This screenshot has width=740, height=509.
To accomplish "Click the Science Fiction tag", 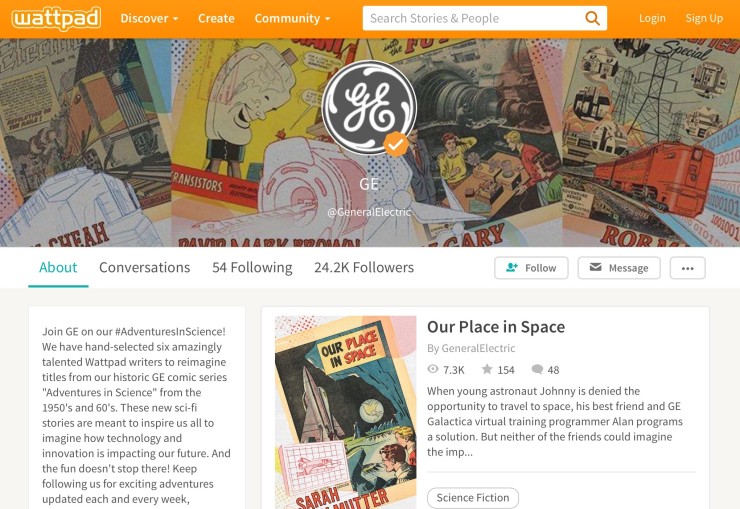I will (473, 498).
